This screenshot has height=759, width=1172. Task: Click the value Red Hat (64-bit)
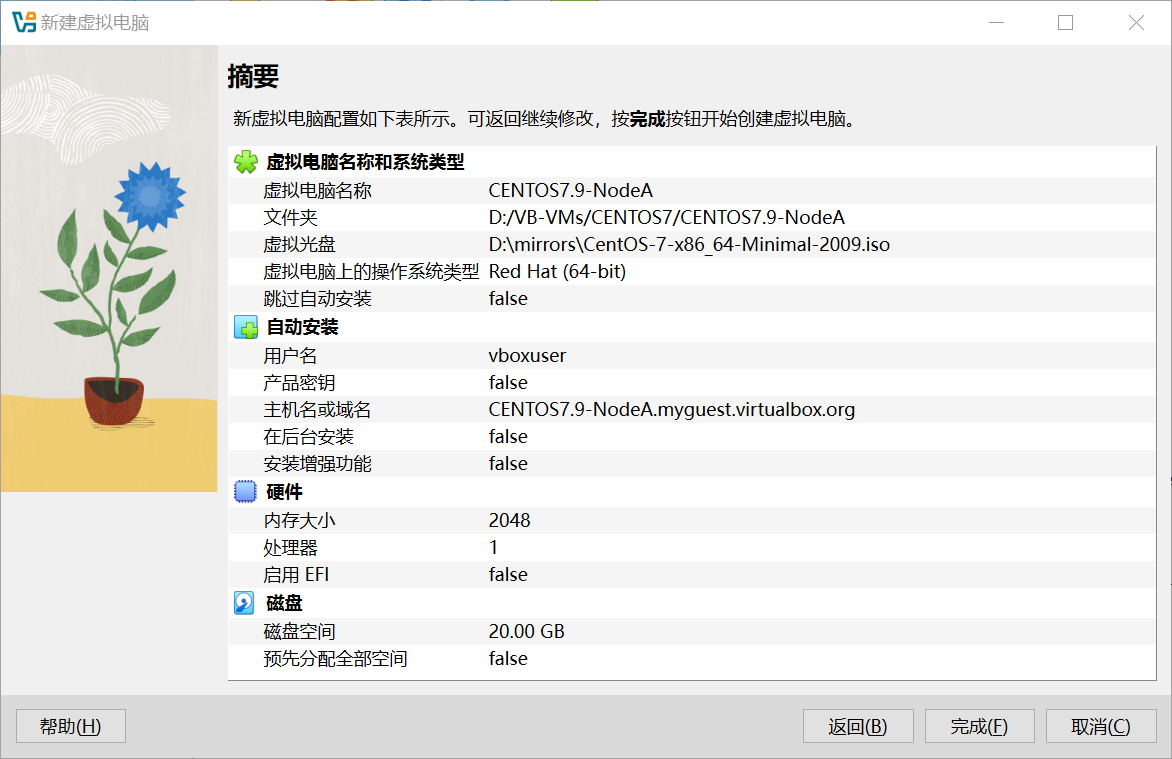pos(558,271)
